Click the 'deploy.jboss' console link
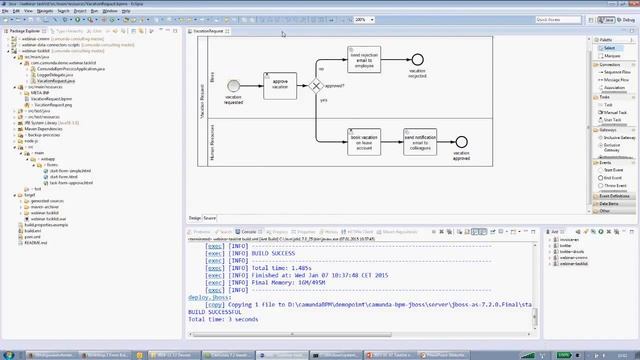This screenshot has width=640, height=360. click(209, 297)
